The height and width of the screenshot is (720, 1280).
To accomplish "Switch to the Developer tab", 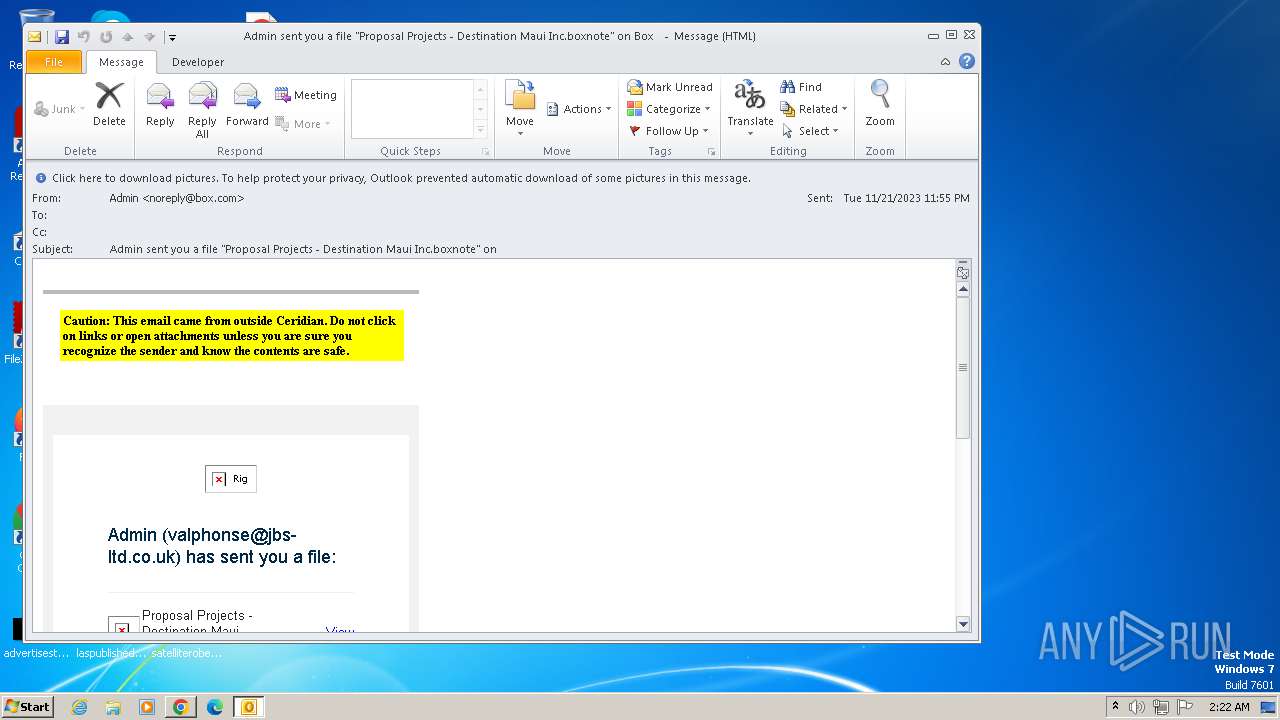I will pos(198,62).
